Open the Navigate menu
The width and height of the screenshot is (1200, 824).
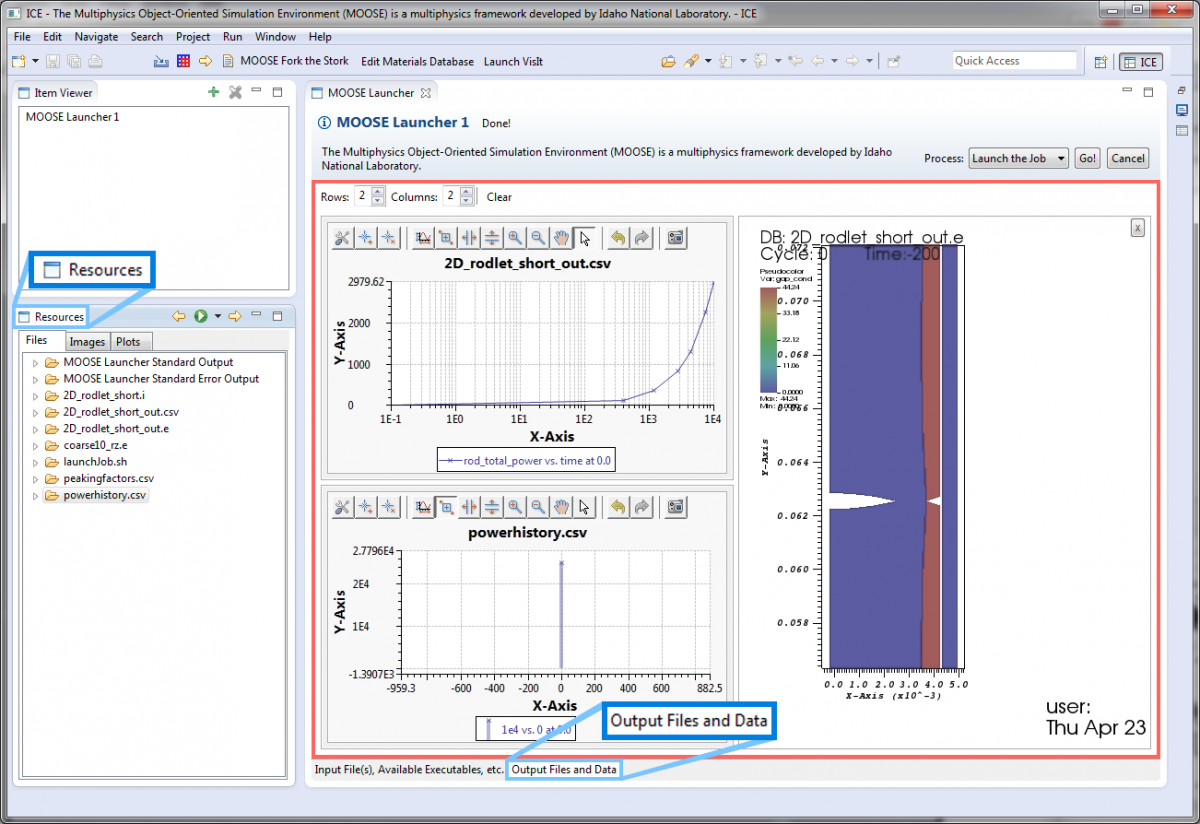point(96,36)
